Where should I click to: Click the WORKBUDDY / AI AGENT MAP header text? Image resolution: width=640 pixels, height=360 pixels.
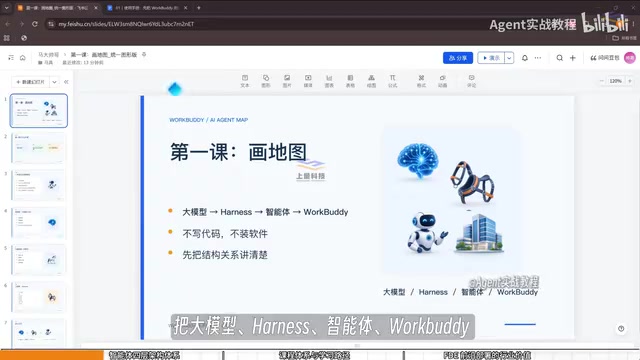click(x=209, y=120)
